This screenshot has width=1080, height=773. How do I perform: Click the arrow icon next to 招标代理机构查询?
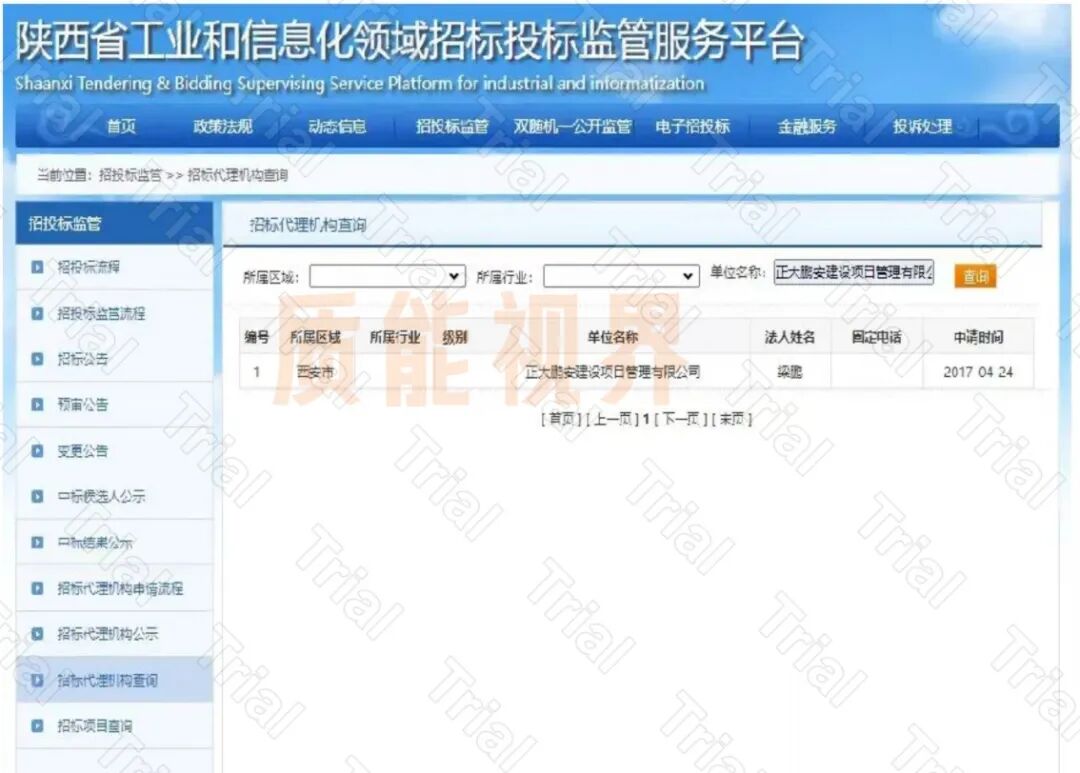(38, 681)
